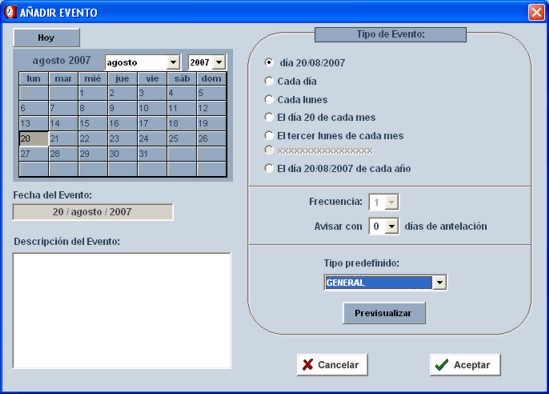Open the Frecuencia dropdown

pos(391,202)
